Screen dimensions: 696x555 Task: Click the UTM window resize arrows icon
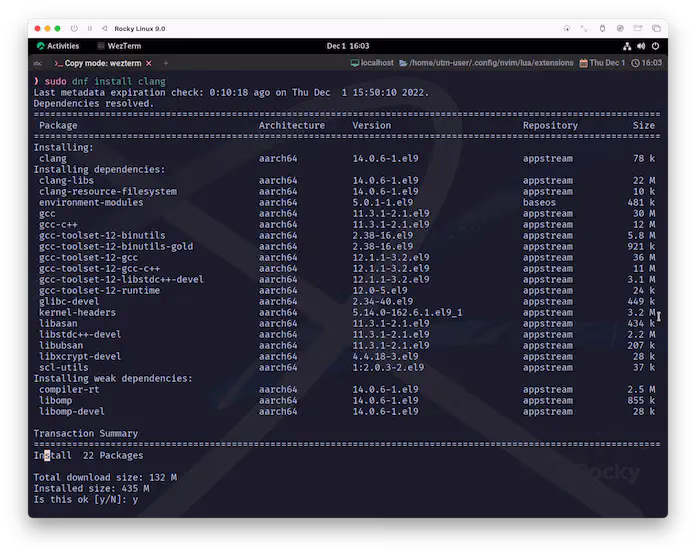point(584,28)
